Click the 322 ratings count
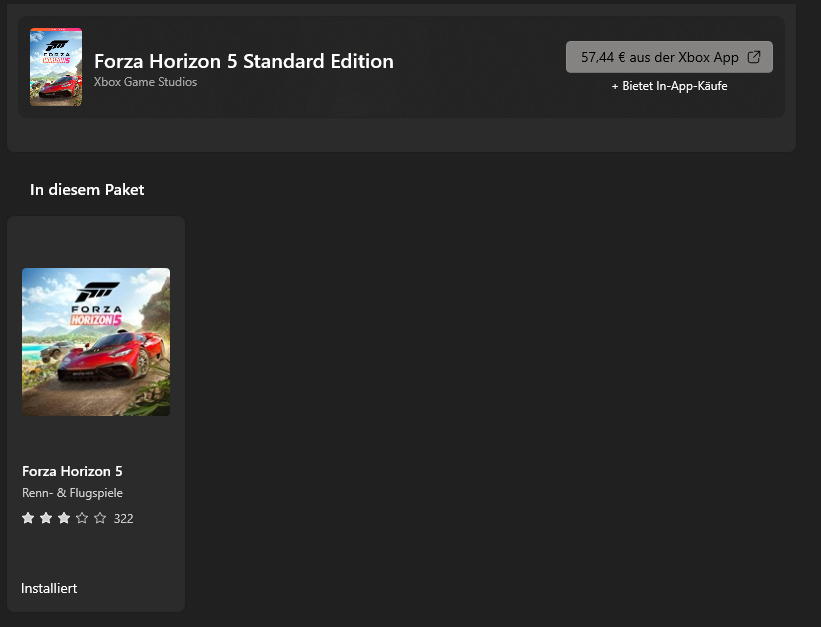This screenshot has width=821, height=627. 124,519
